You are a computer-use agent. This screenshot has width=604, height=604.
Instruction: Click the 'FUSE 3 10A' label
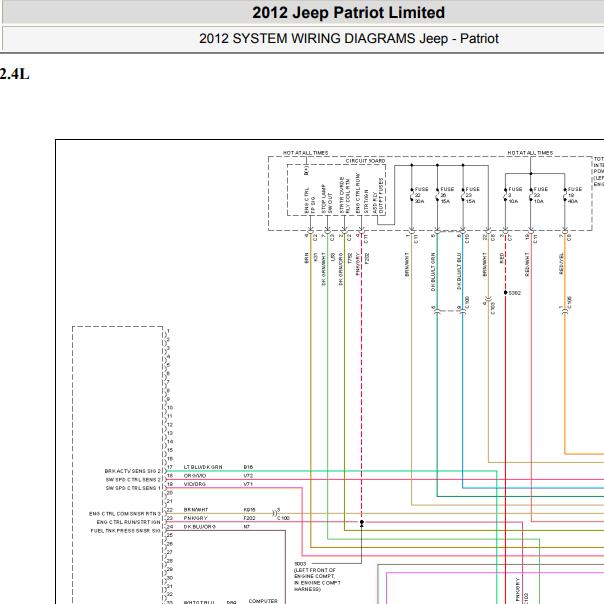[x=515, y=195]
